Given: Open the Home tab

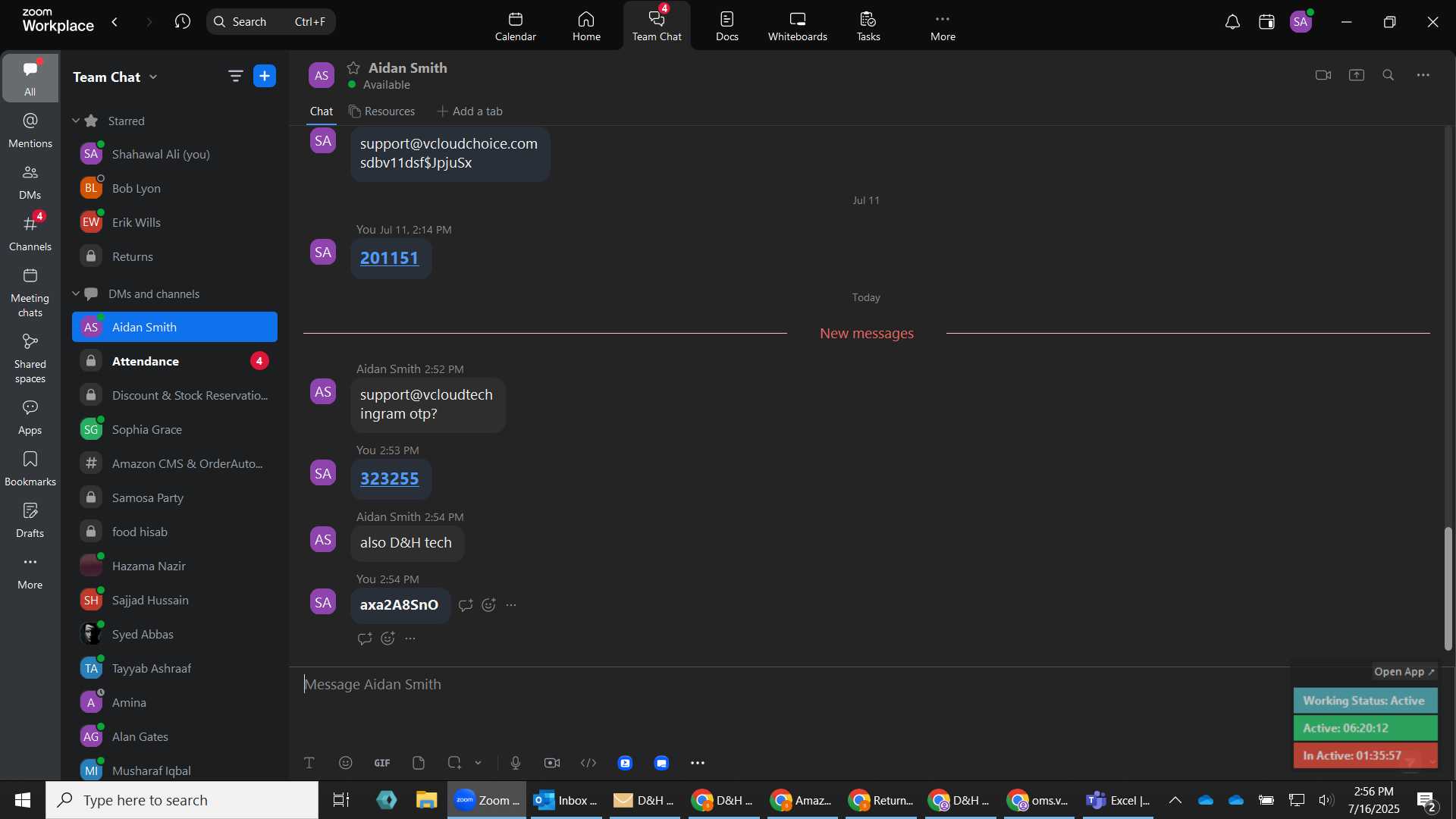Looking at the screenshot, I should click(x=586, y=26).
